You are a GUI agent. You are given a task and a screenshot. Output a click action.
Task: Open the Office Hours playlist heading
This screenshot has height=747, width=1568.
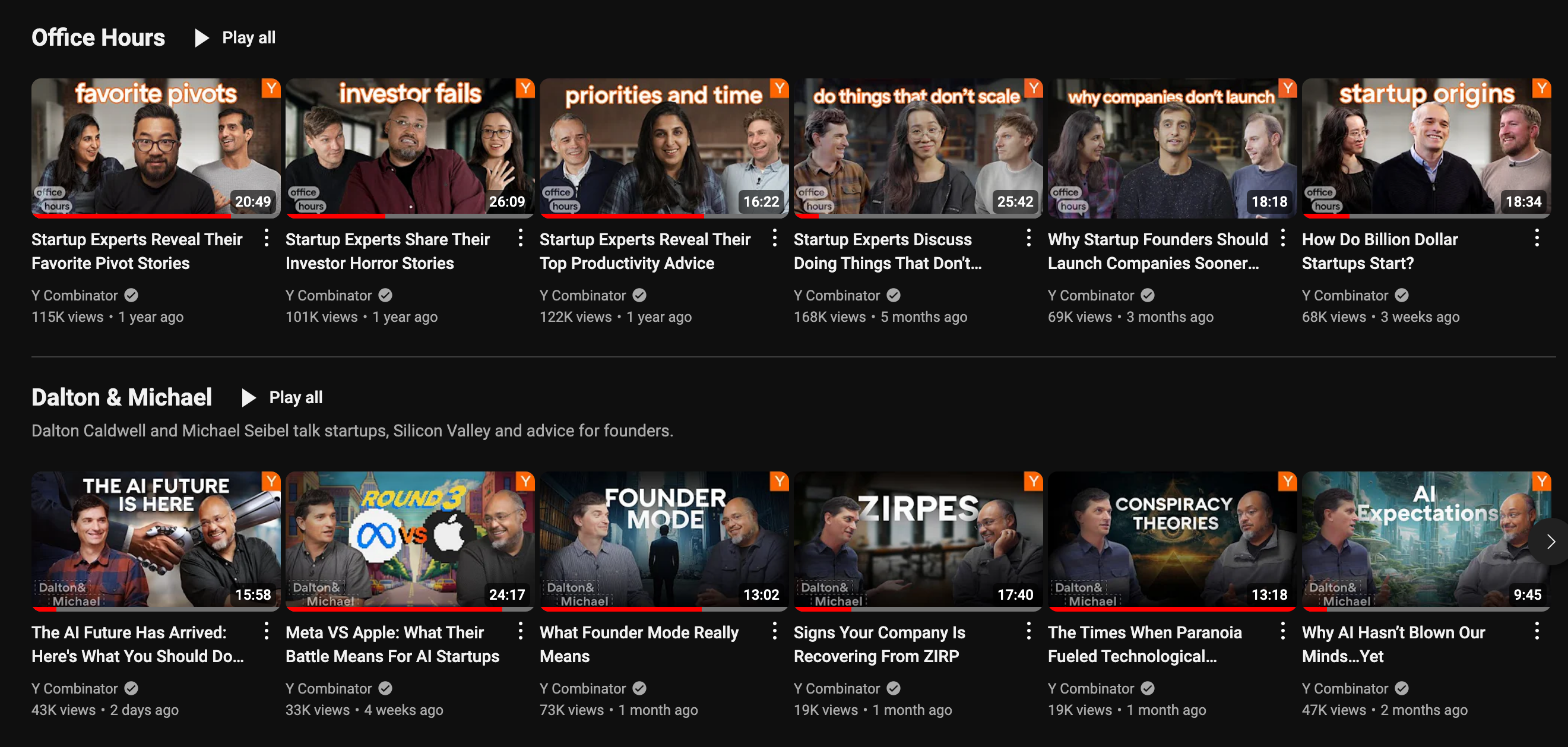(98, 38)
